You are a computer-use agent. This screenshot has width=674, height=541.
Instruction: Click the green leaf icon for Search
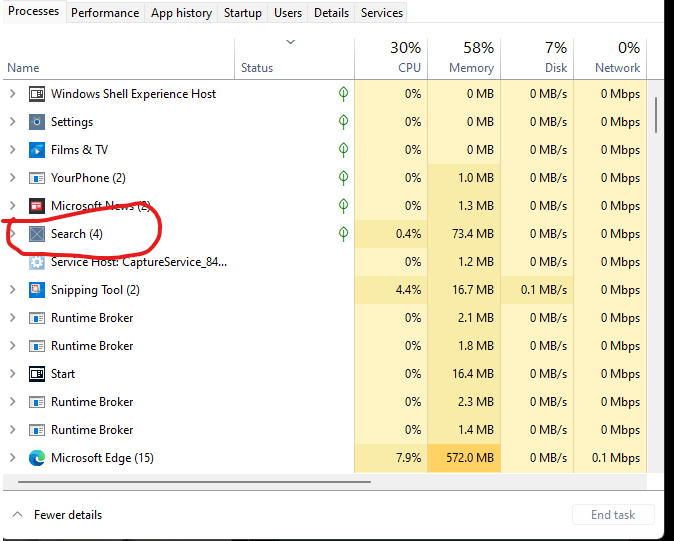click(343, 234)
